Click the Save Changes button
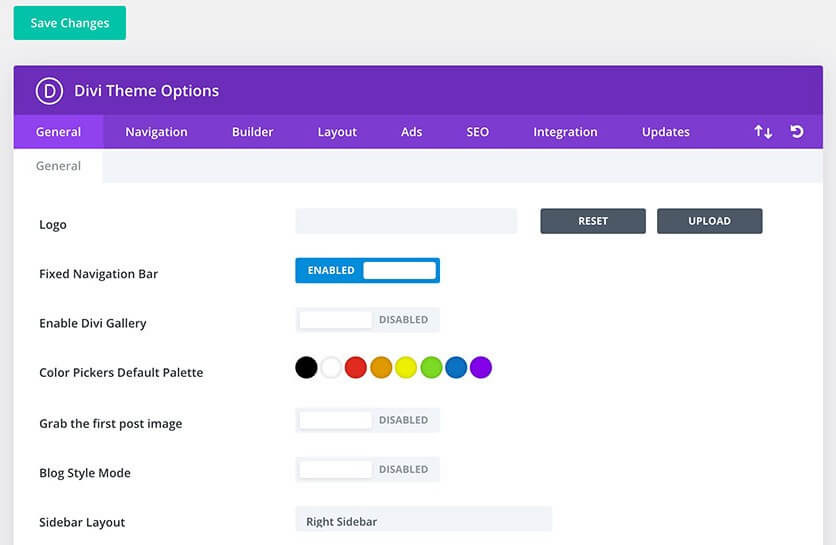Image resolution: width=836 pixels, height=545 pixels. tap(70, 23)
